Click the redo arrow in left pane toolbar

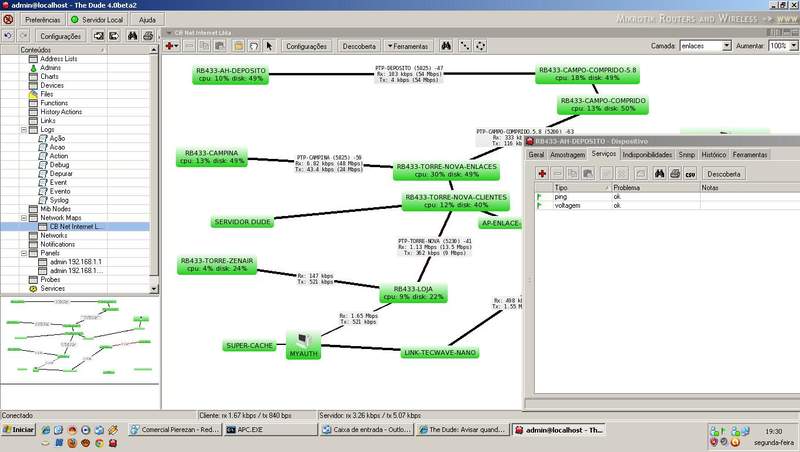(x=23, y=36)
